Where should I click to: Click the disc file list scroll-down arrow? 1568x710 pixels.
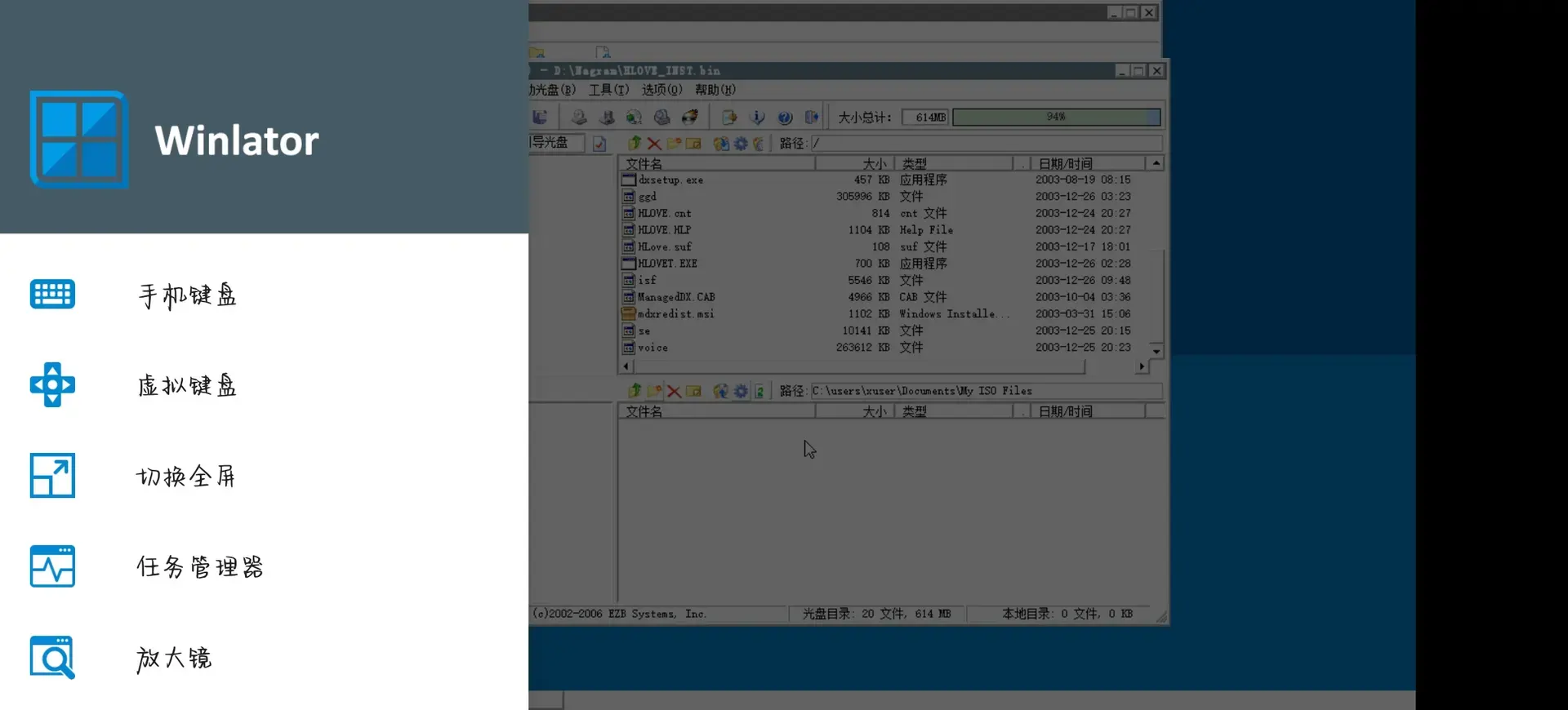(1156, 351)
